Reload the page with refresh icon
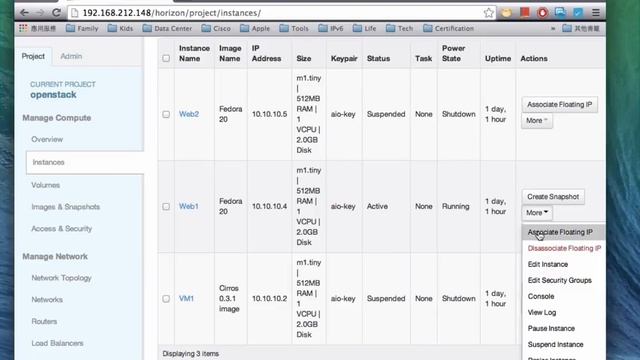 pos(56,13)
